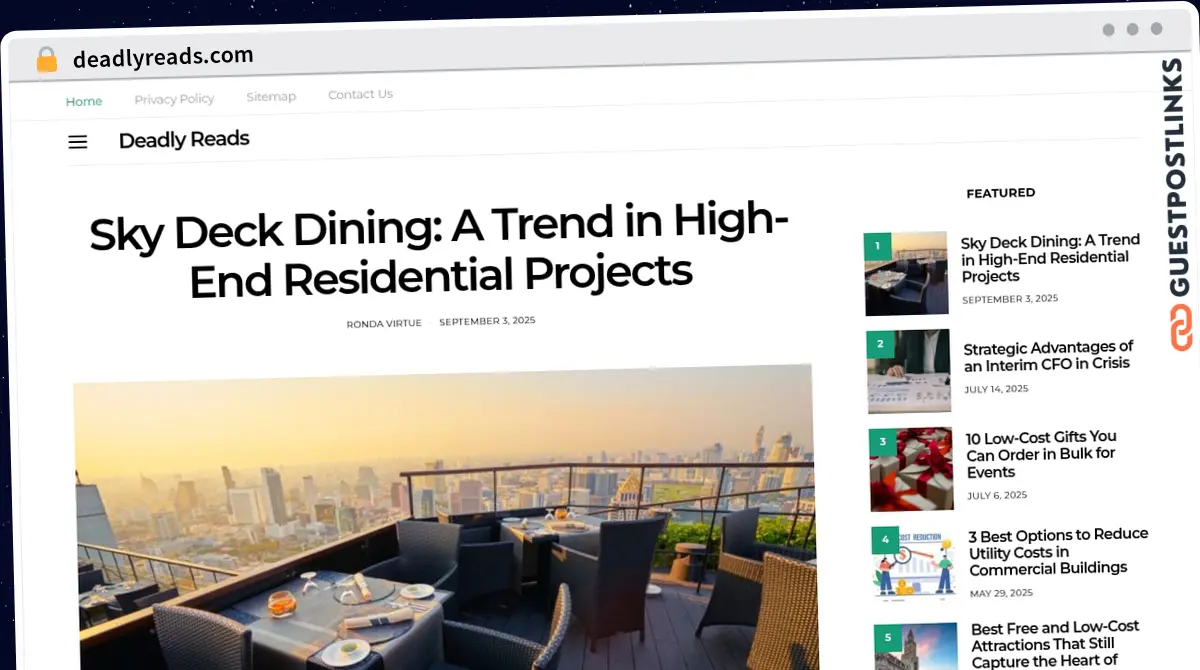Open featured thumbnail number 3 gifts
1200x670 pixels.
tap(911, 469)
